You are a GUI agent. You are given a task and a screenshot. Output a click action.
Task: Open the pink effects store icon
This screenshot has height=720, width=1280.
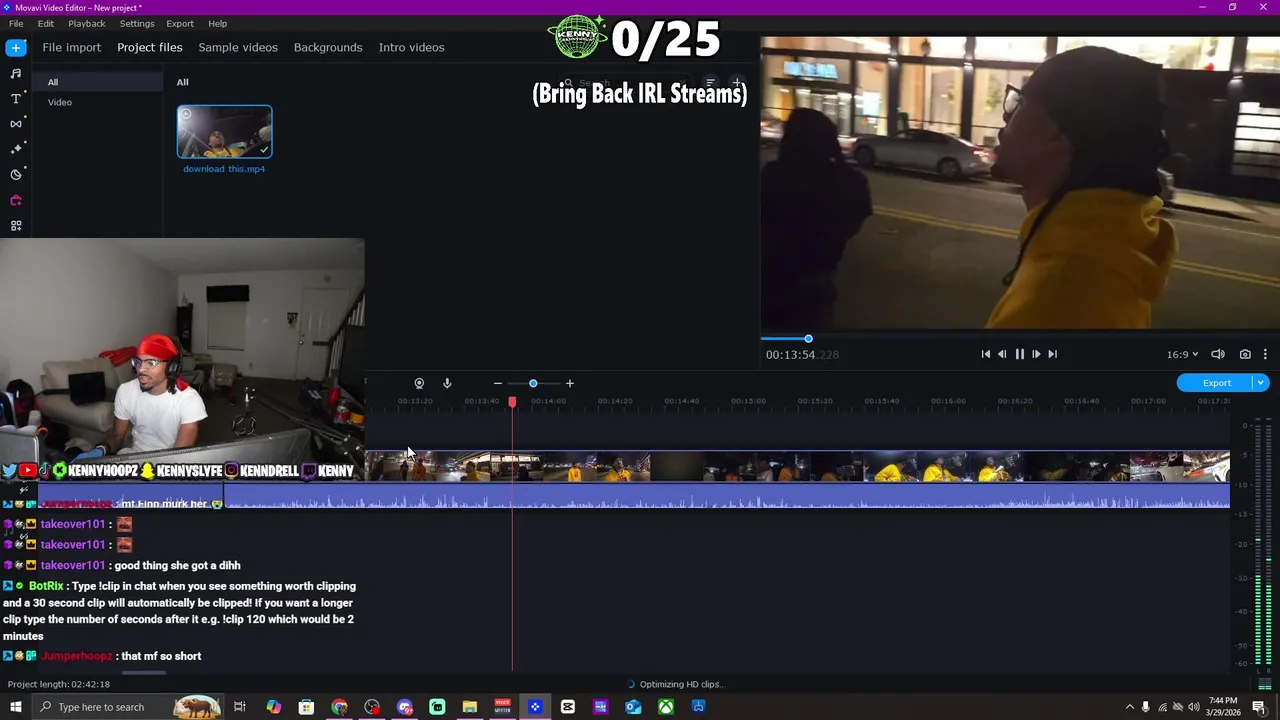pyautogui.click(x=16, y=200)
